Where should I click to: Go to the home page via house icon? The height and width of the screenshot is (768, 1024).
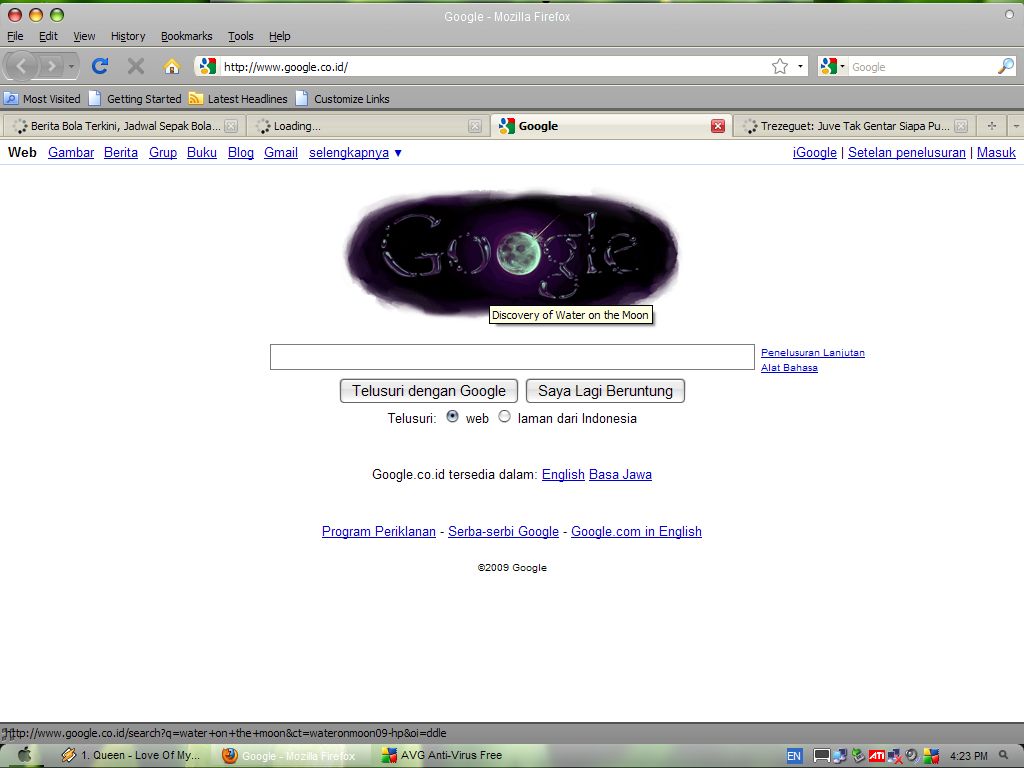[171, 66]
